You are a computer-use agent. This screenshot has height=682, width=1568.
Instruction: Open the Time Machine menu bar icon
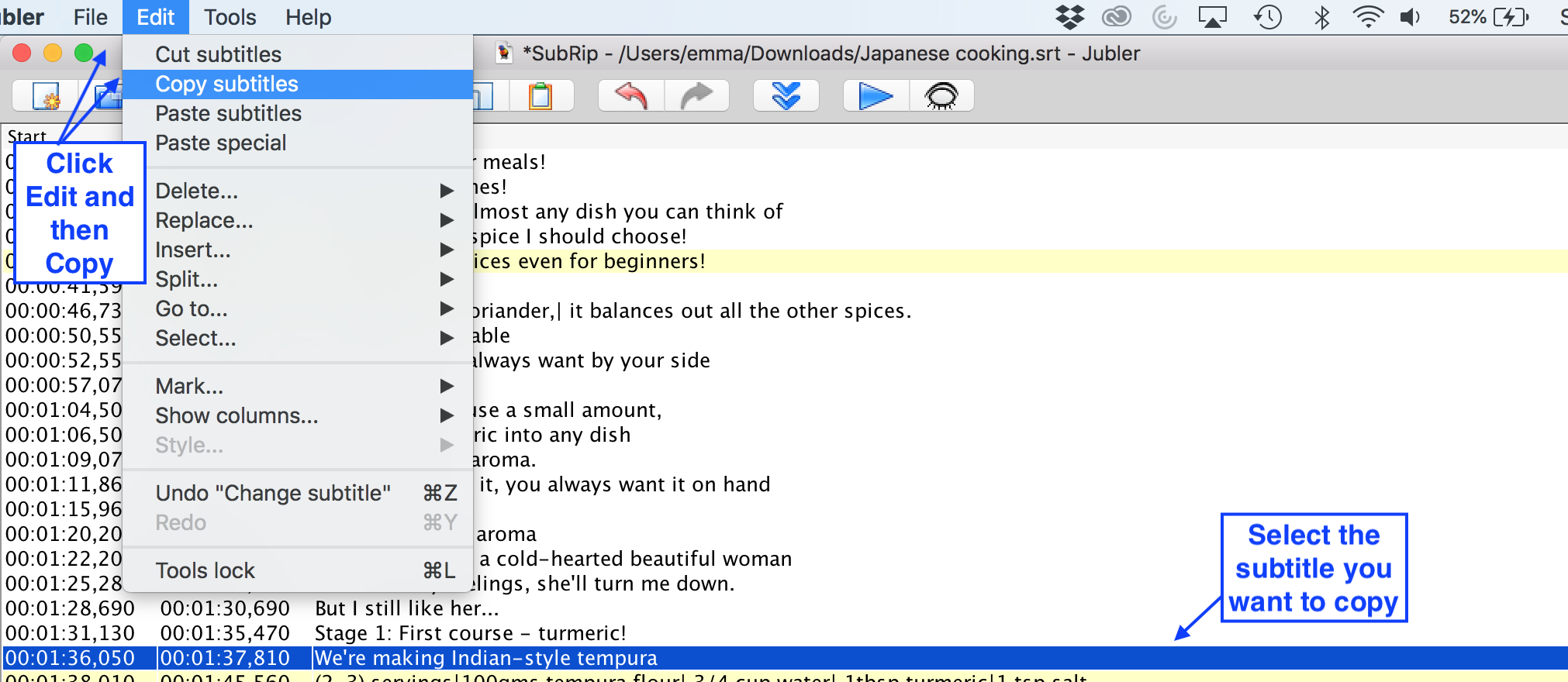(x=1268, y=17)
